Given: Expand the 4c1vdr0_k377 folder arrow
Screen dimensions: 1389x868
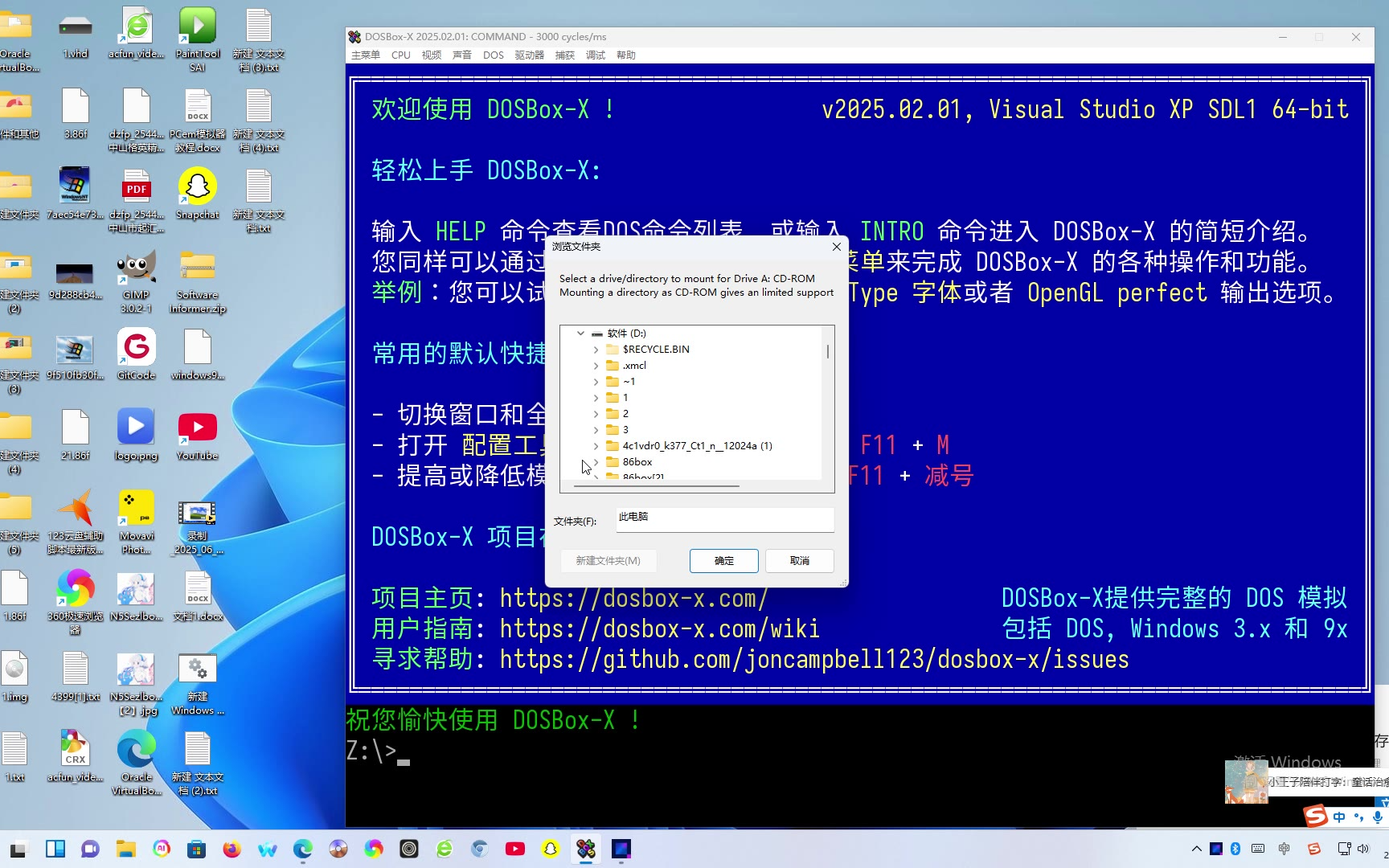Looking at the screenshot, I should pyautogui.click(x=596, y=446).
